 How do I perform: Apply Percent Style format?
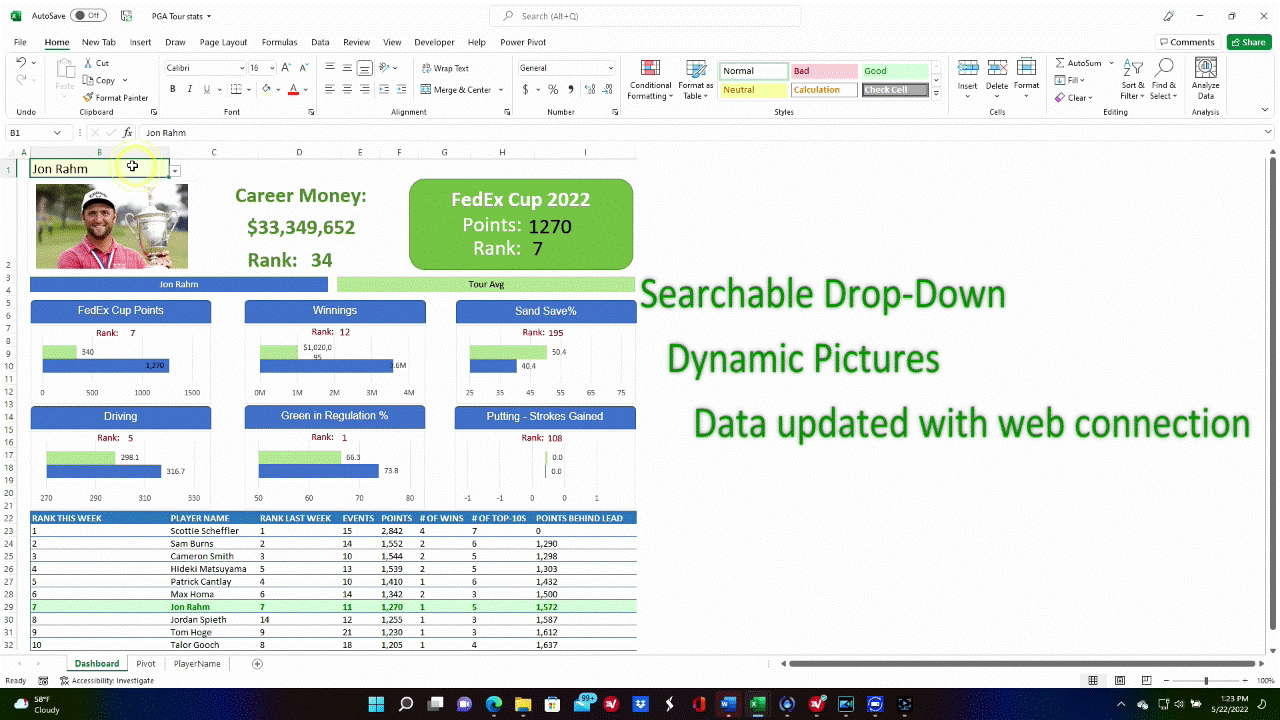pyautogui.click(x=552, y=89)
